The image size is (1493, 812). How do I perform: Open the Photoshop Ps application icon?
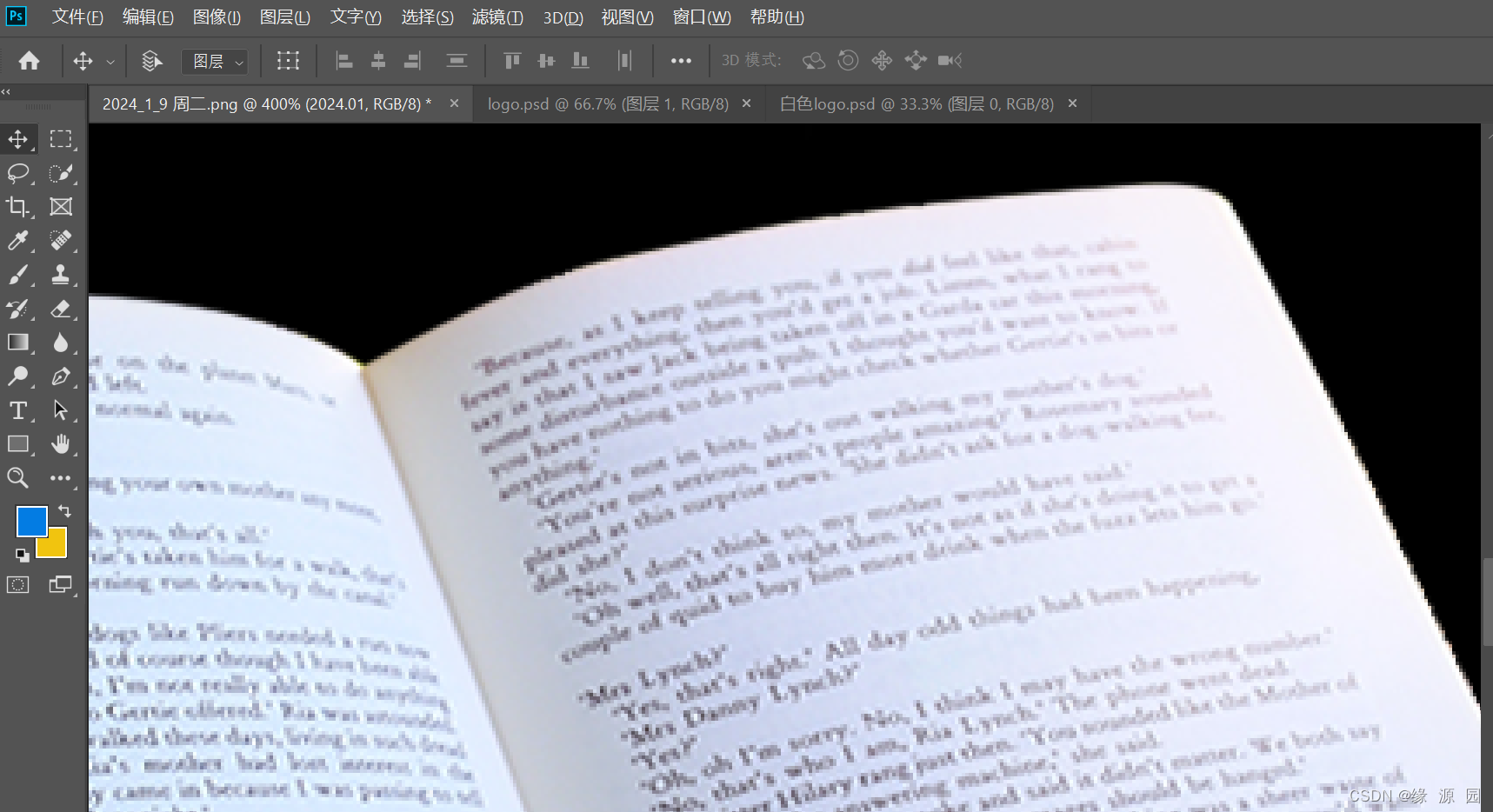[x=16, y=17]
